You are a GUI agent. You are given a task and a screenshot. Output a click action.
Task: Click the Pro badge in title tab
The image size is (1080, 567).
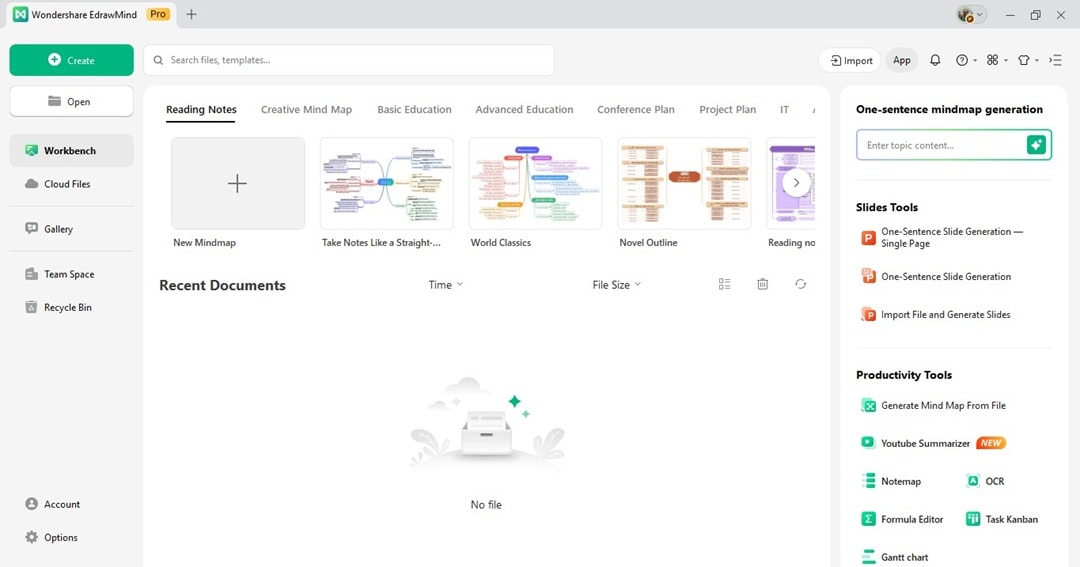coord(158,14)
